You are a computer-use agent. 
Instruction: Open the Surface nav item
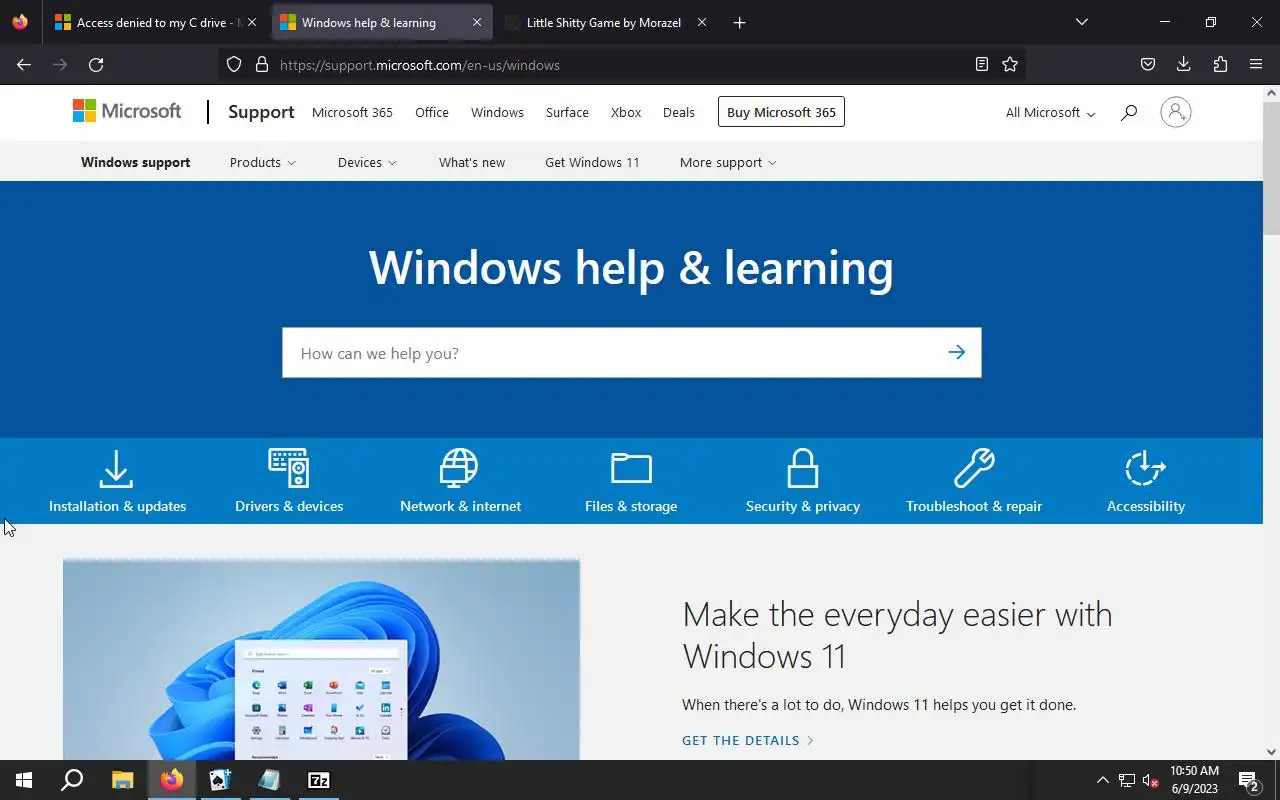(567, 112)
